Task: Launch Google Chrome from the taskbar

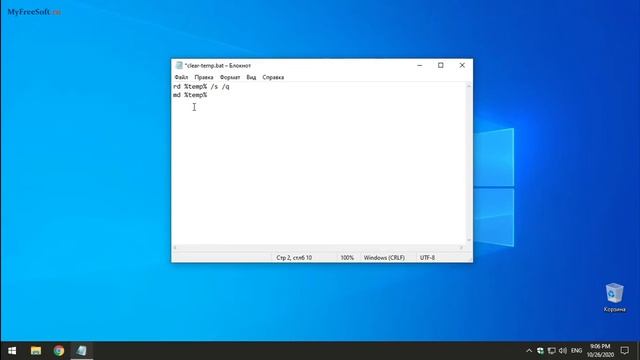Action: [x=59, y=351]
